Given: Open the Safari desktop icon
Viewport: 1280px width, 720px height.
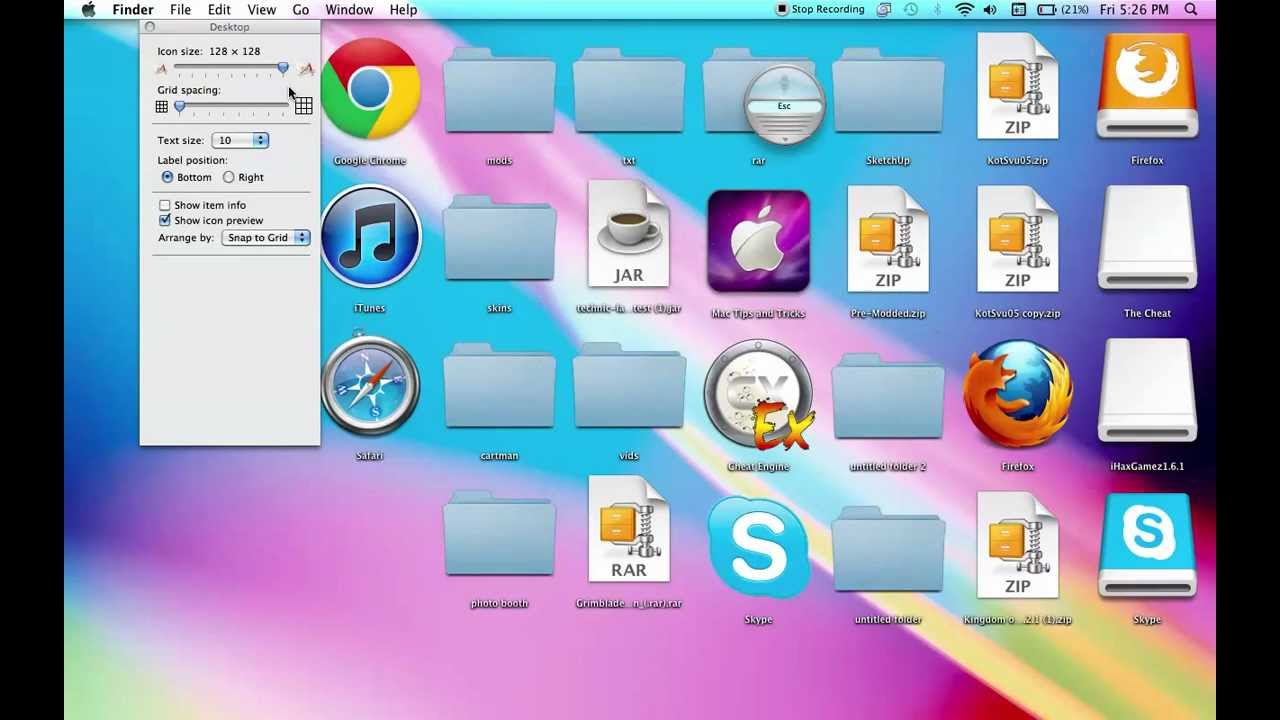Looking at the screenshot, I should click(x=370, y=386).
